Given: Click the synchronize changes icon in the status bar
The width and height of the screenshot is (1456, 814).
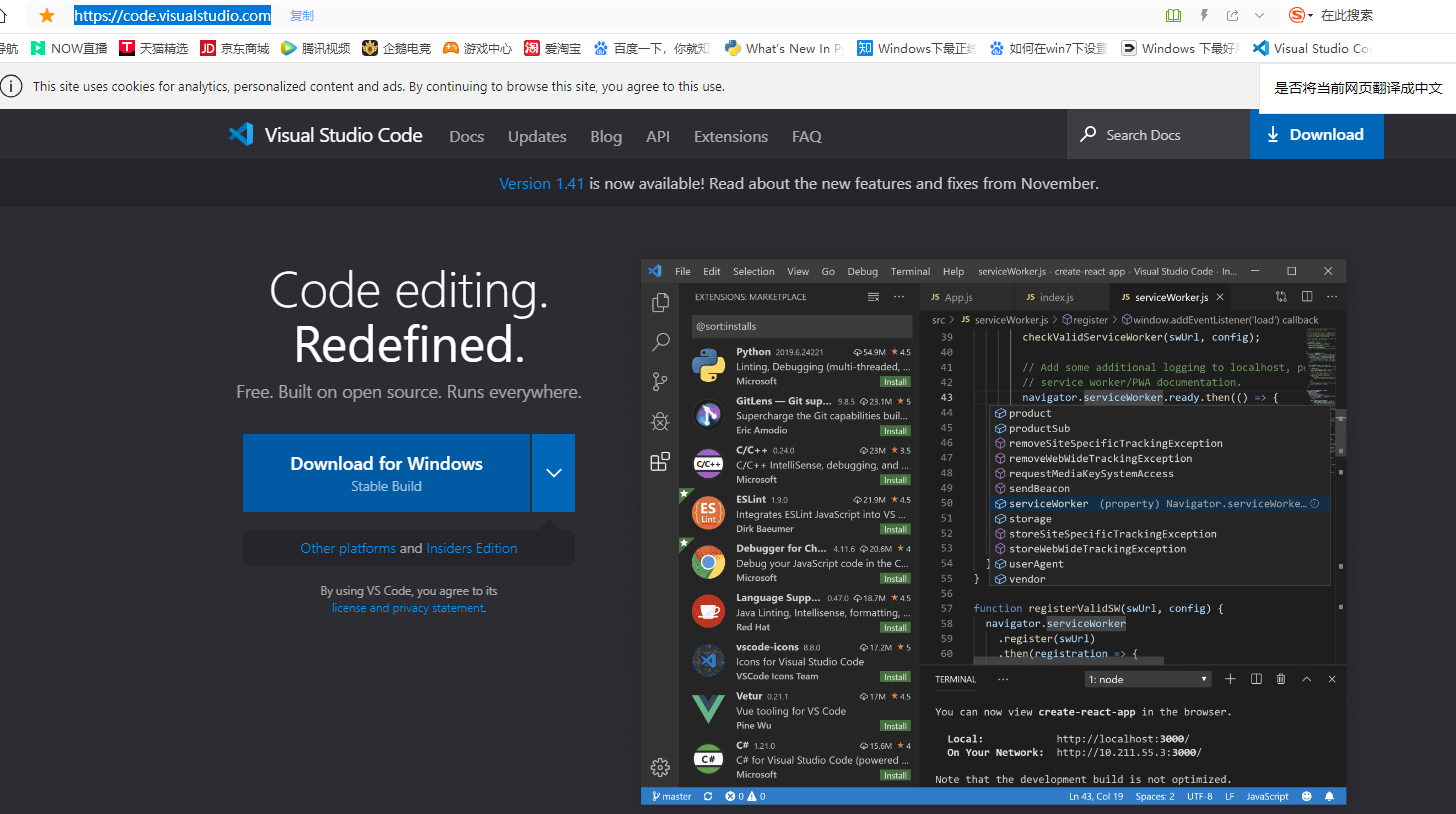Looking at the screenshot, I should coord(708,796).
